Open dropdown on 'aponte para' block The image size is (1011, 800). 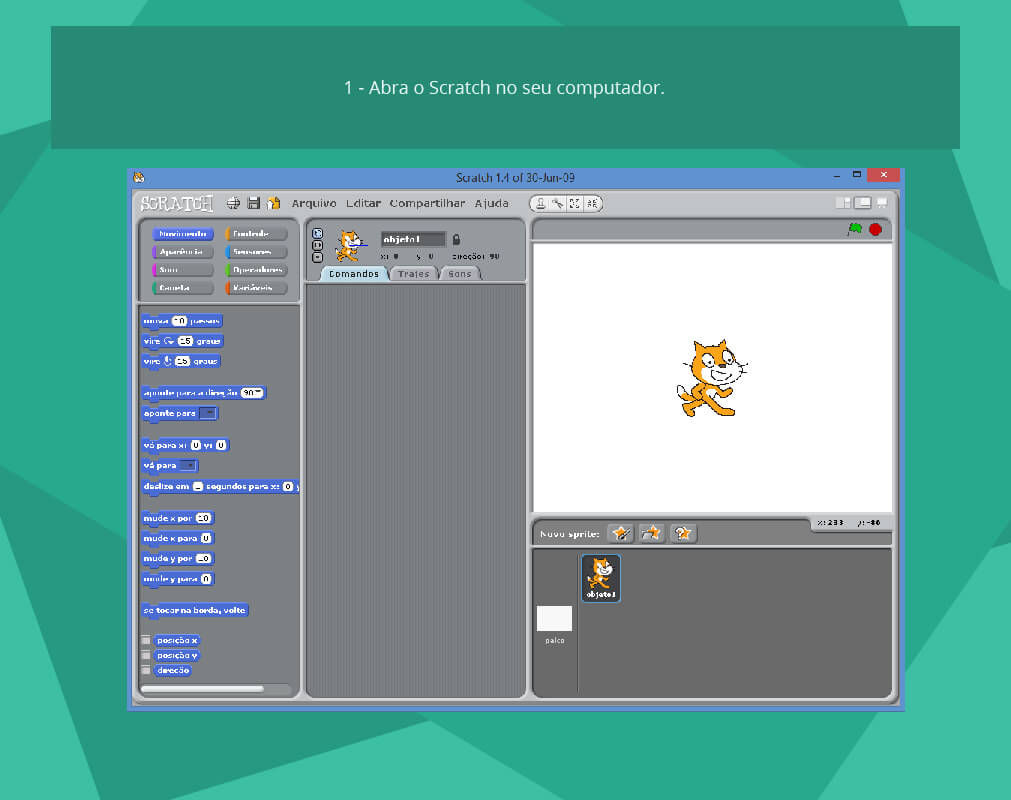208,413
